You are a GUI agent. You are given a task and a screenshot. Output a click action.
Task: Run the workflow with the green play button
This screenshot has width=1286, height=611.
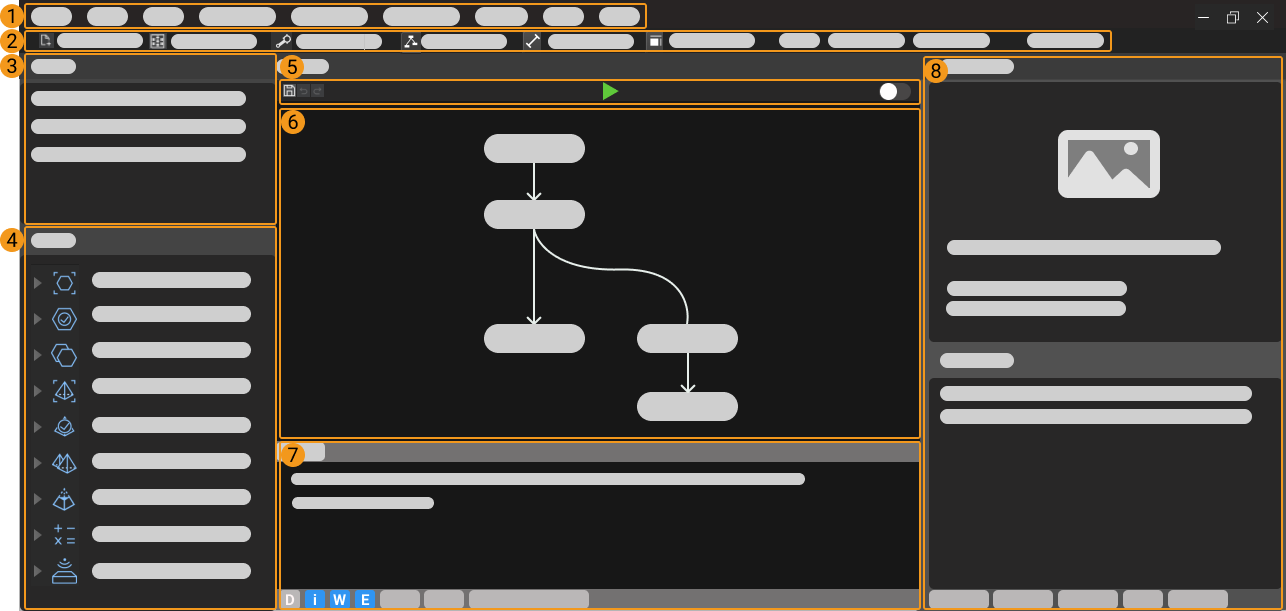click(x=610, y=91)
